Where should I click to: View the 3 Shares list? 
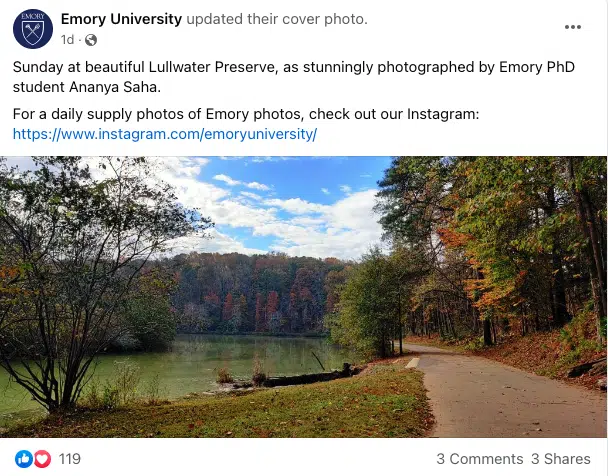point(563,459)
